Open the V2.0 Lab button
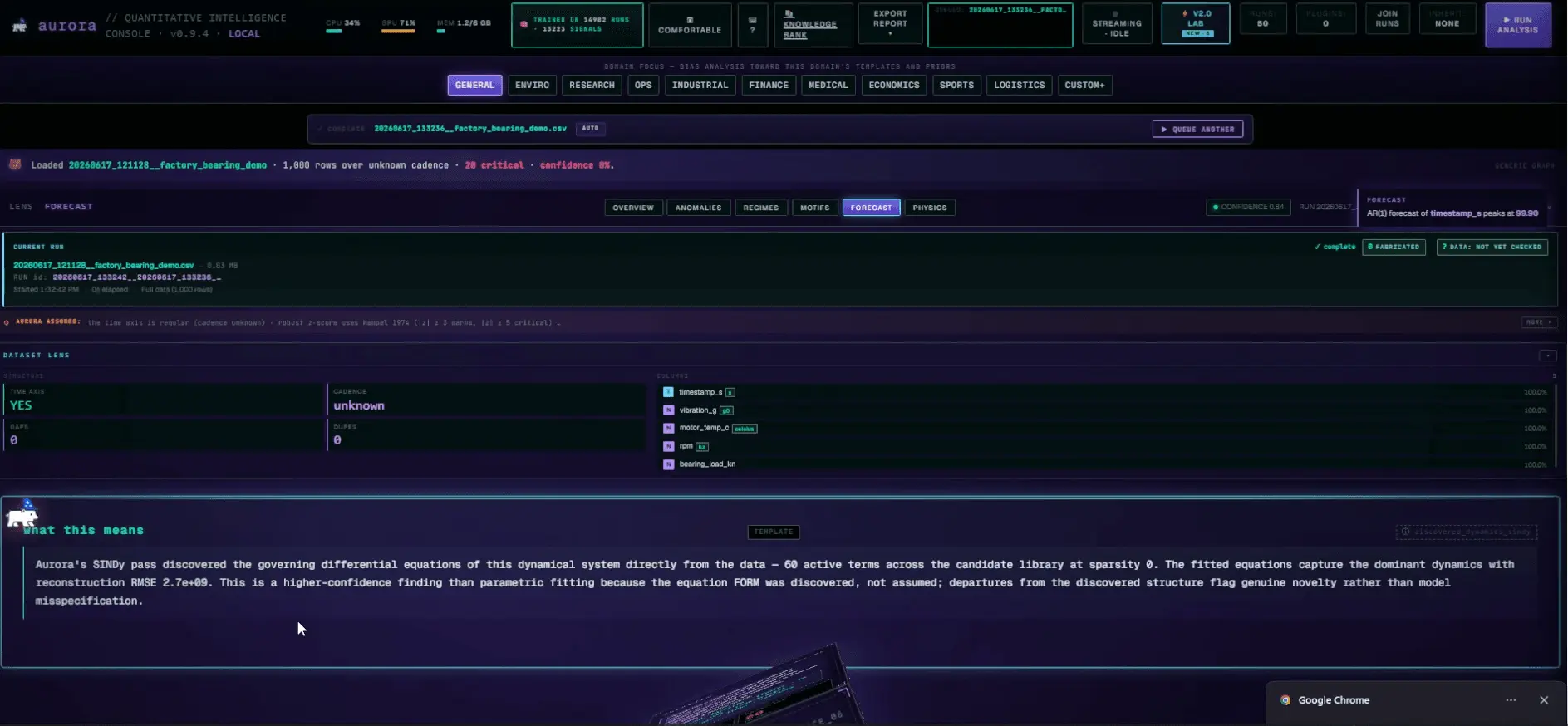The width and height of the screenshot is (1568, 726). point(1196,23)
